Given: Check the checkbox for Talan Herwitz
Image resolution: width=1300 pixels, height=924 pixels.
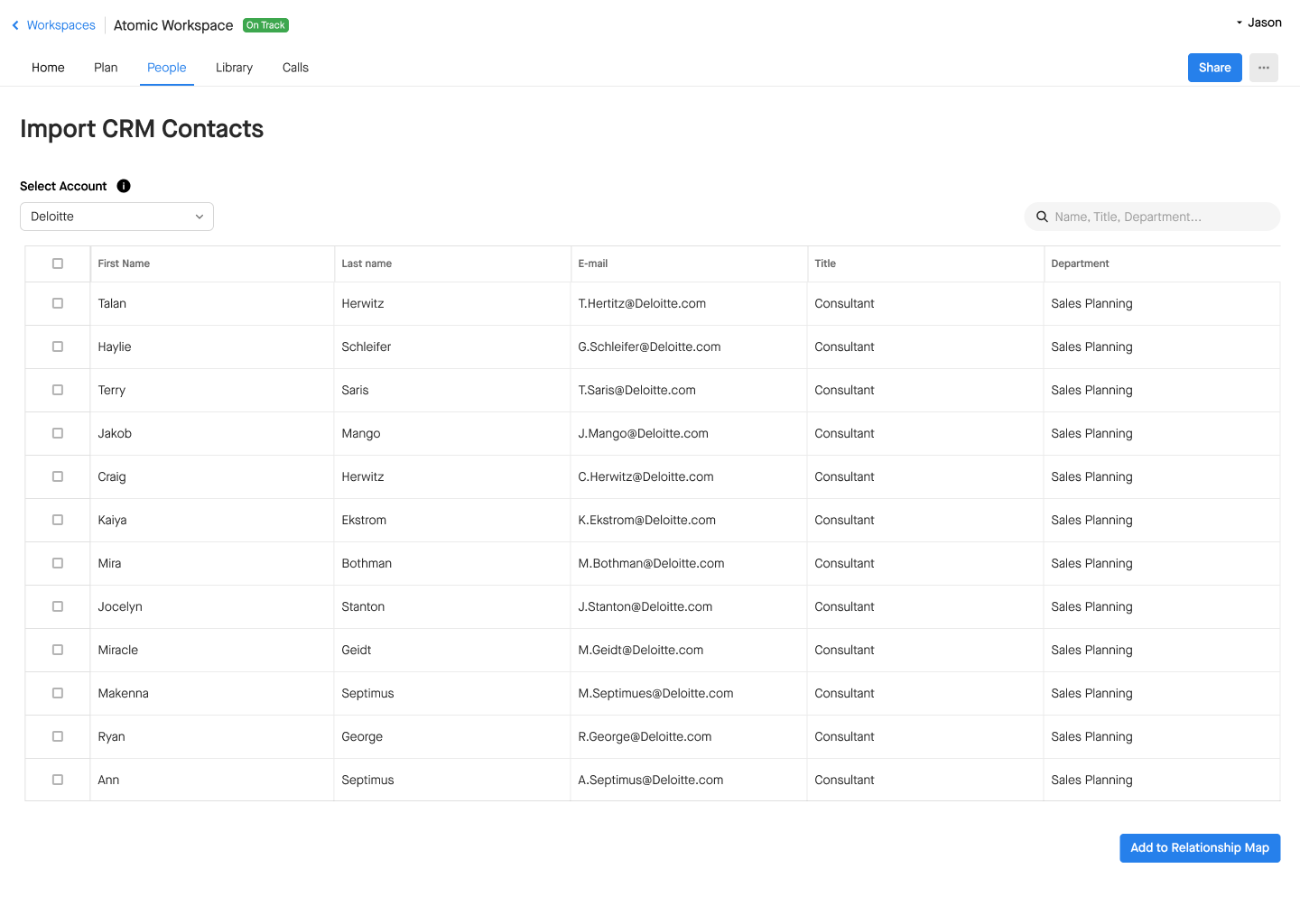Looking at the screenshot, I should pos(57,303).
